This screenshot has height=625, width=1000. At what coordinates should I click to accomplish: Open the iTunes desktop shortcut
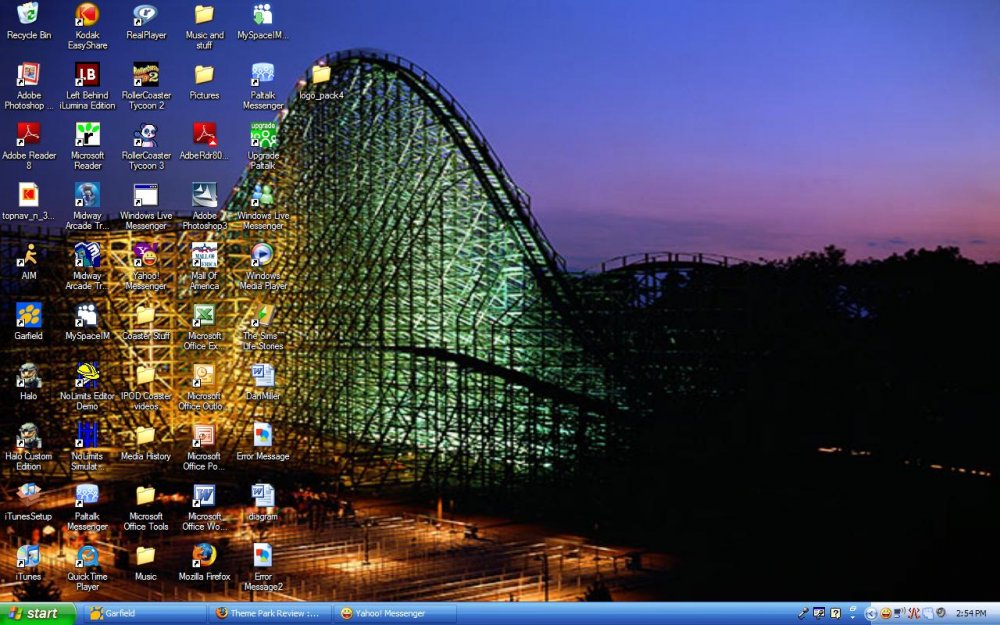pos(29,555)
